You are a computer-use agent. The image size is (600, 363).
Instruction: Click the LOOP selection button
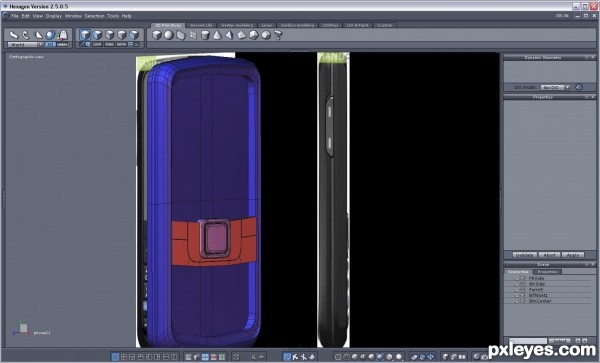[x=97, y=44]
